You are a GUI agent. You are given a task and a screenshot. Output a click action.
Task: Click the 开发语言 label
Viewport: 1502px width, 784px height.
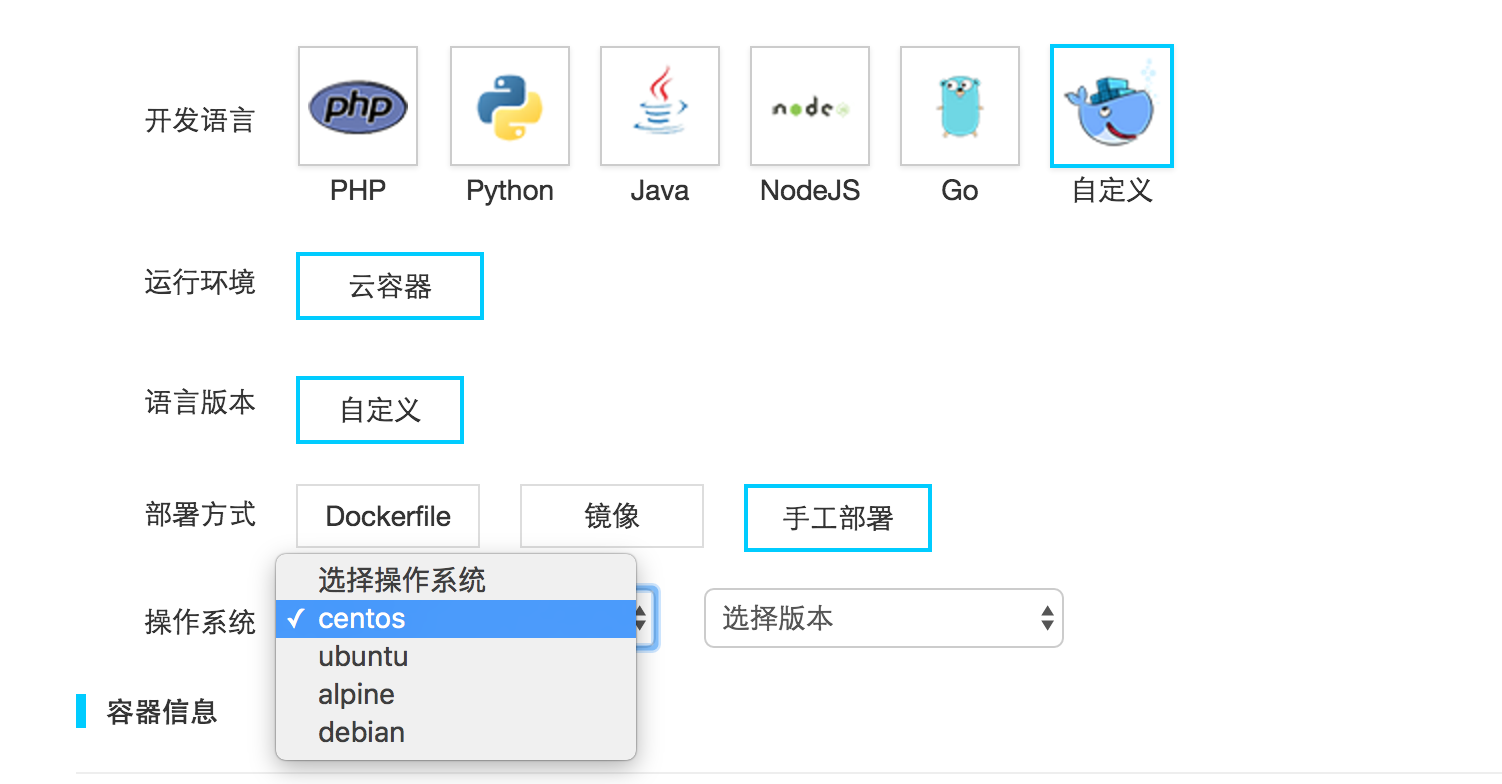(x=200, y=121)
